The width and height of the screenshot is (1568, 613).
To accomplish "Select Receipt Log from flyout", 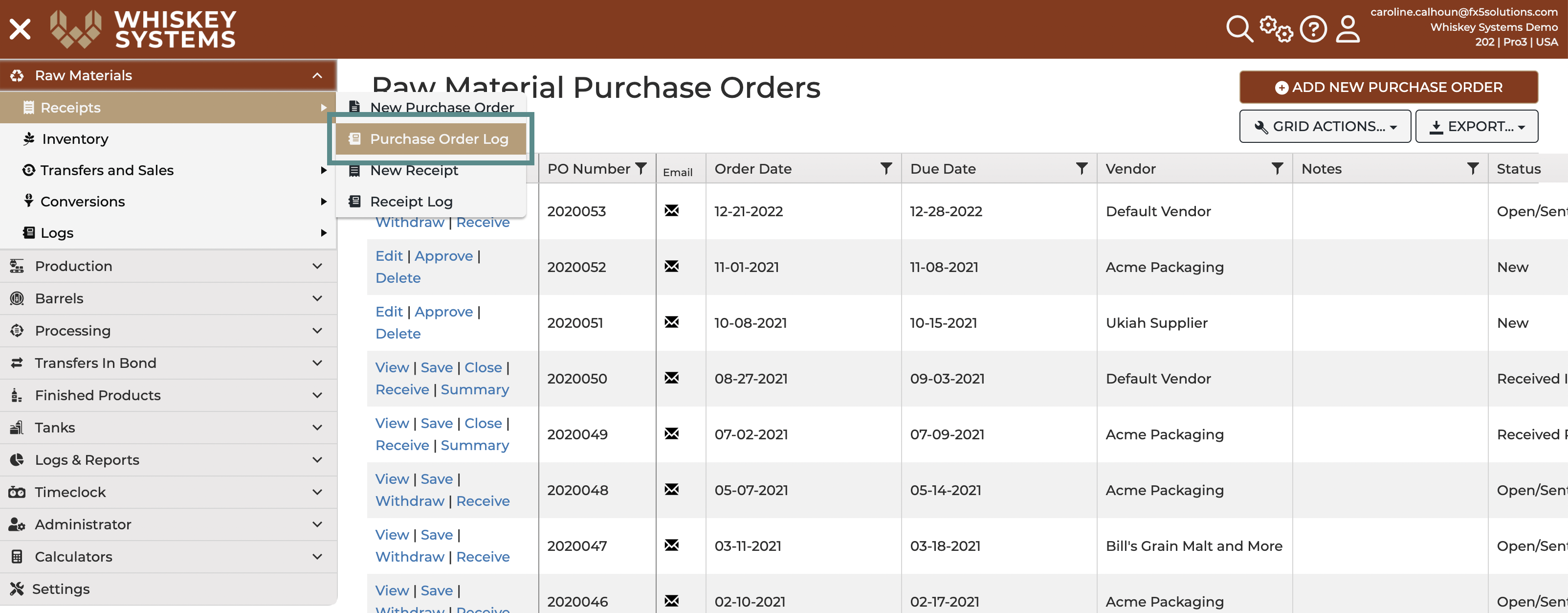I will point(431,202).
